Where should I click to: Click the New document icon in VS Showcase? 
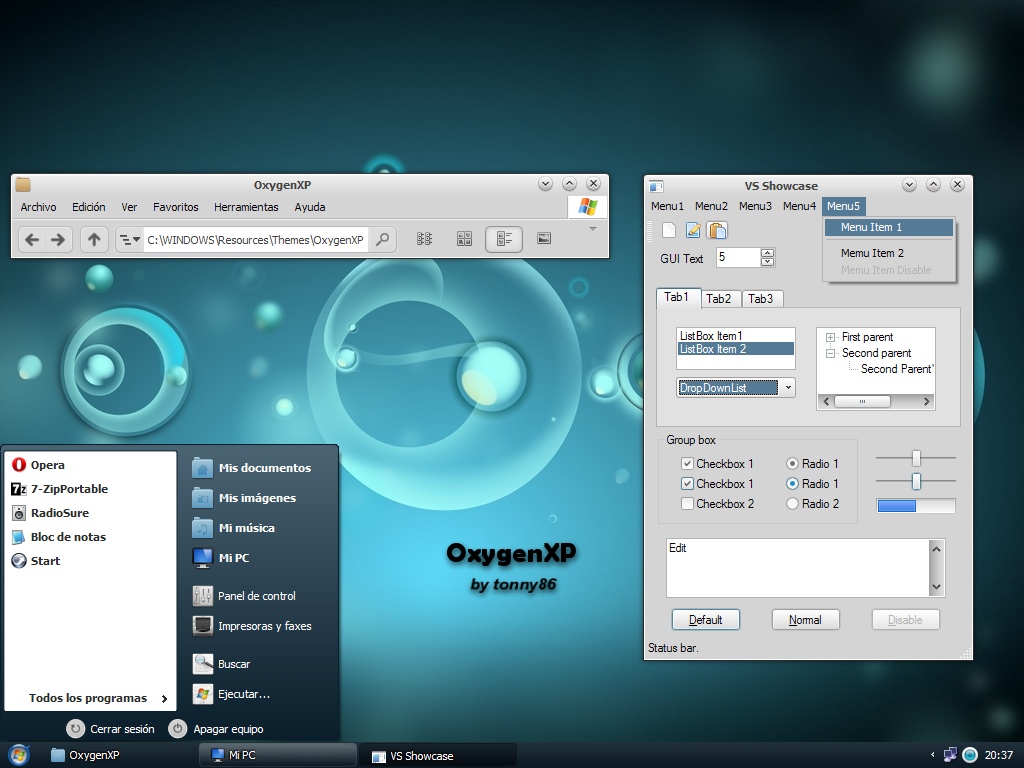[x=669, y=230]
